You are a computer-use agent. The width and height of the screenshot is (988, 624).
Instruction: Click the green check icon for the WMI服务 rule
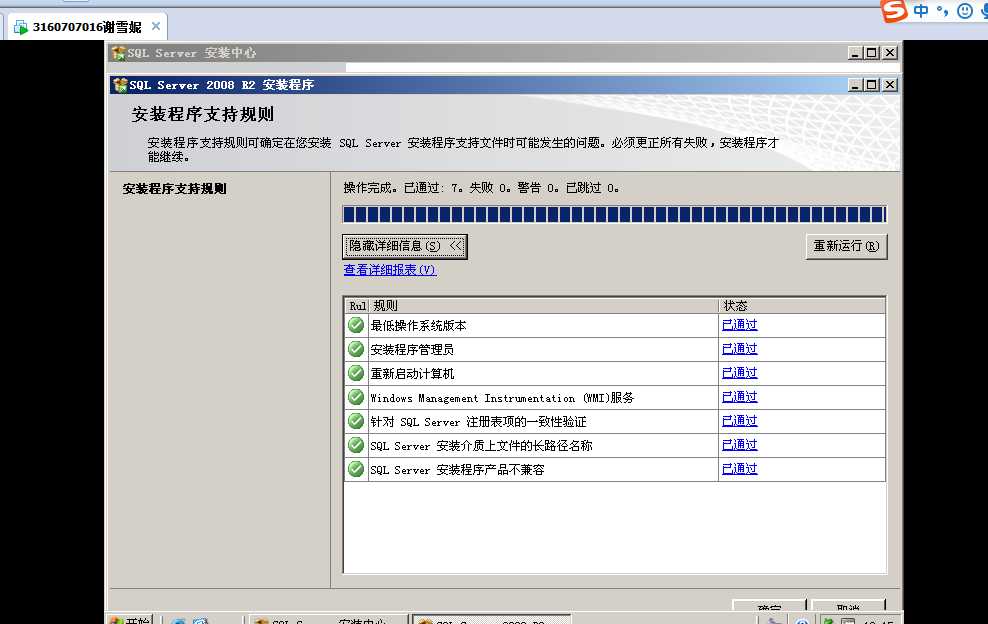coord(356,397)
